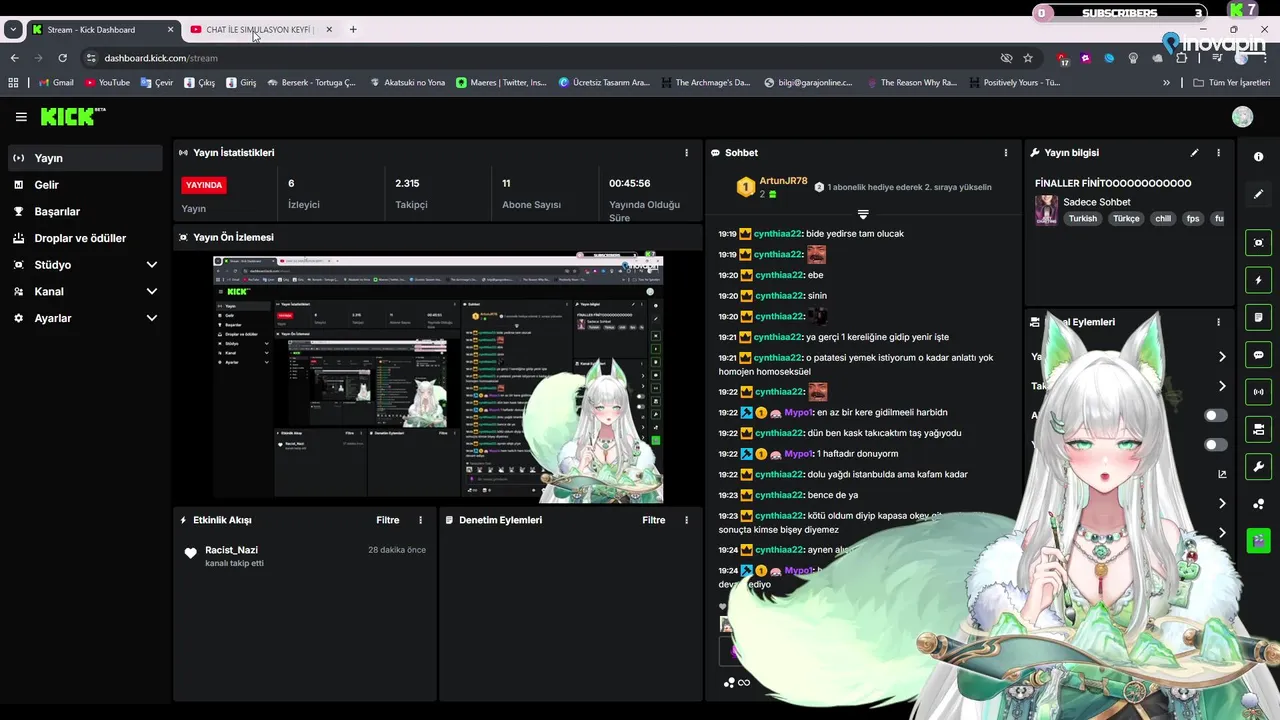Toggle the lightning activity feed rail icon
Viewport: 1280px width, 720px height.
[1258, 280]
